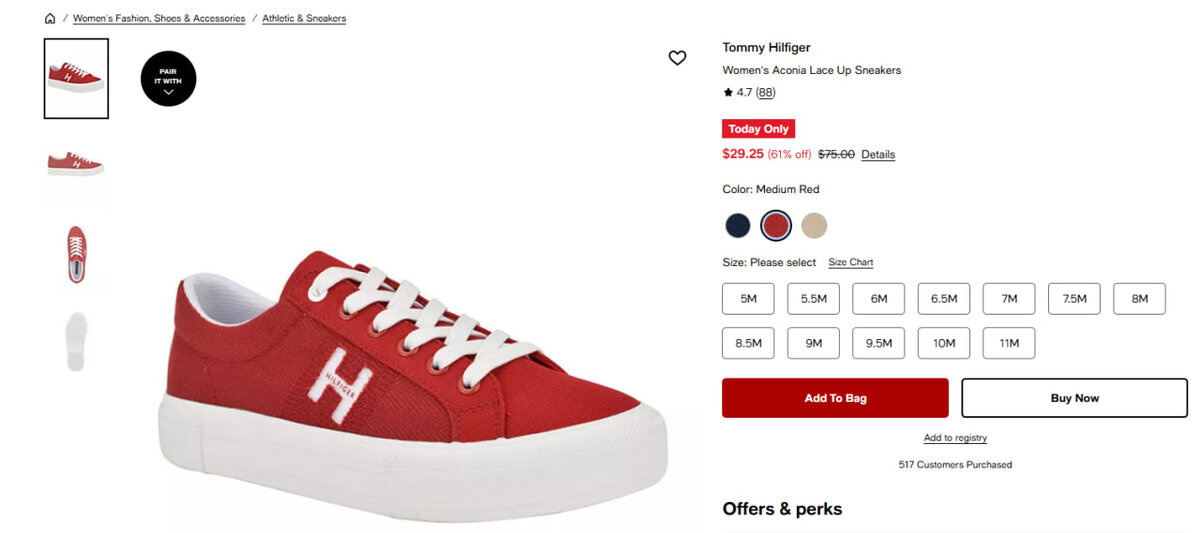
Task: Click Add To Bag button
Action: [x=835, y=398]
